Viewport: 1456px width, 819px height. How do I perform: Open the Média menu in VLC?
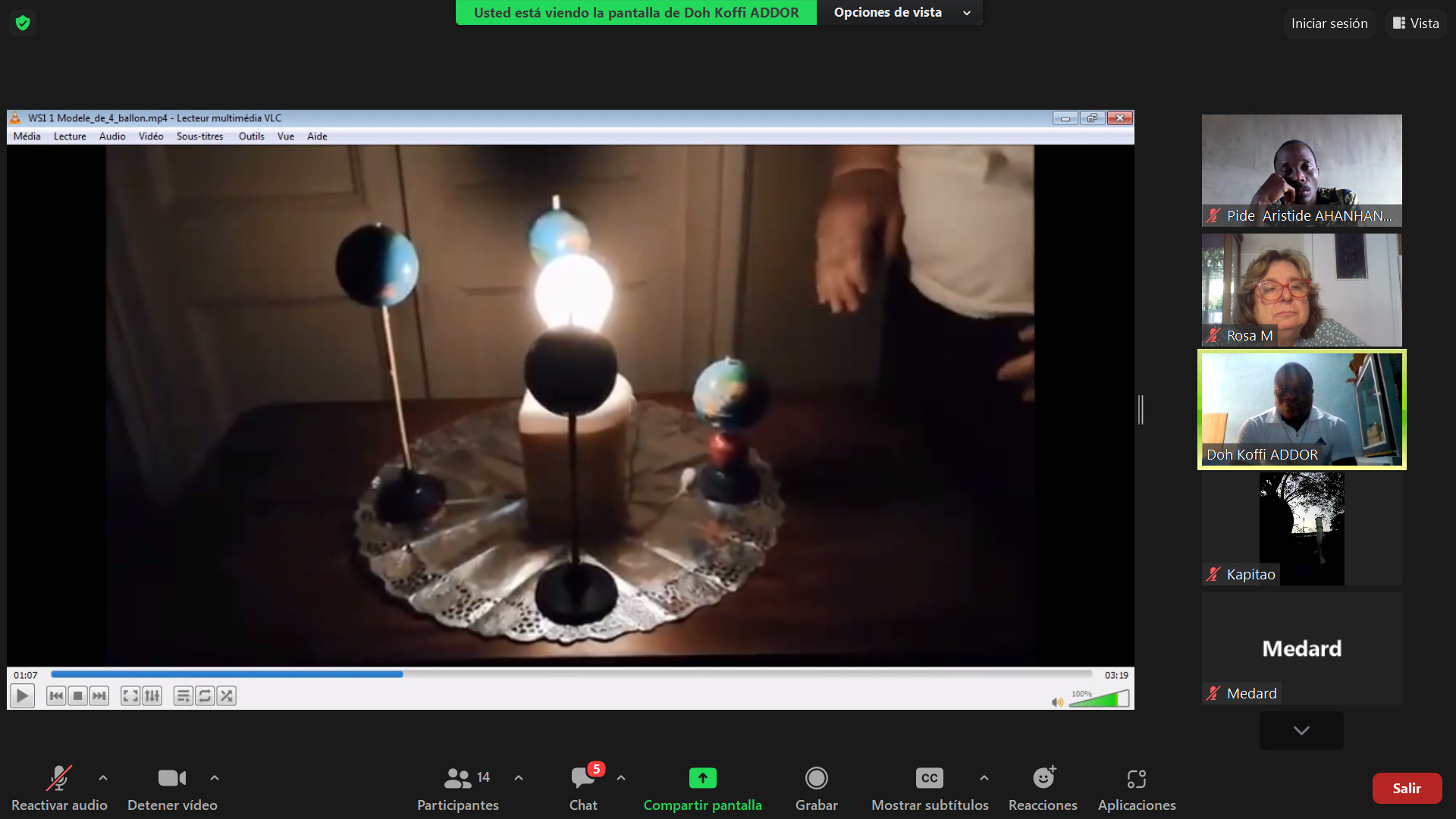tap(27, 136)
